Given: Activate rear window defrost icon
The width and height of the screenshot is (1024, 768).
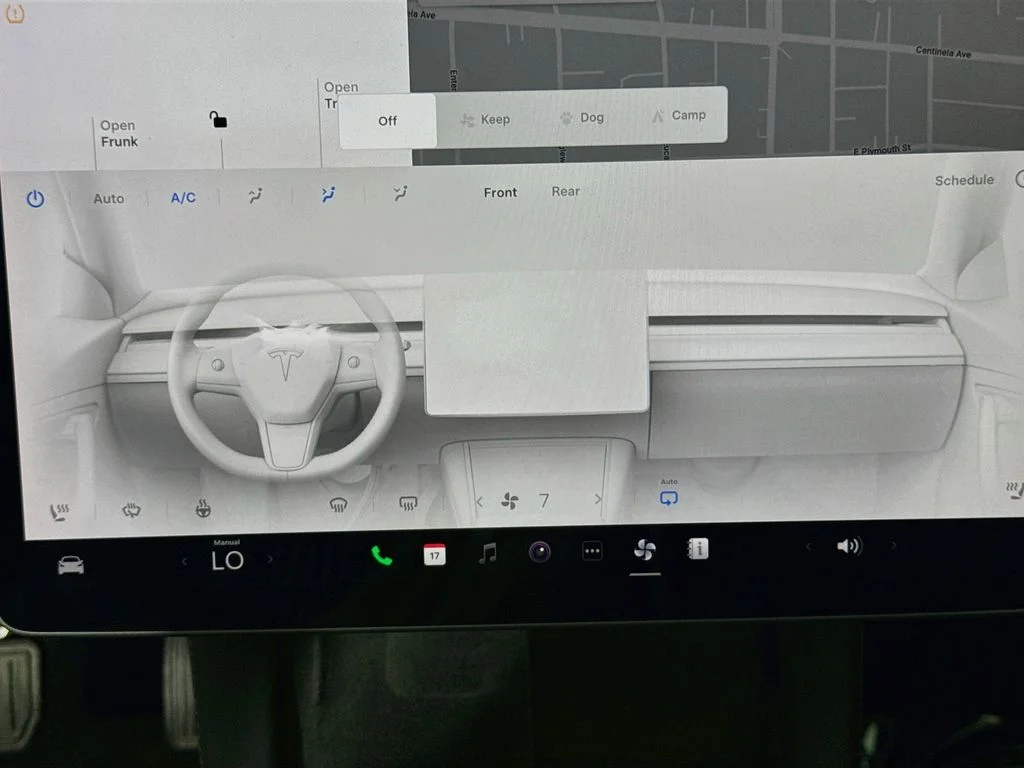Looking at the screenshot, I should pos(408,503).
